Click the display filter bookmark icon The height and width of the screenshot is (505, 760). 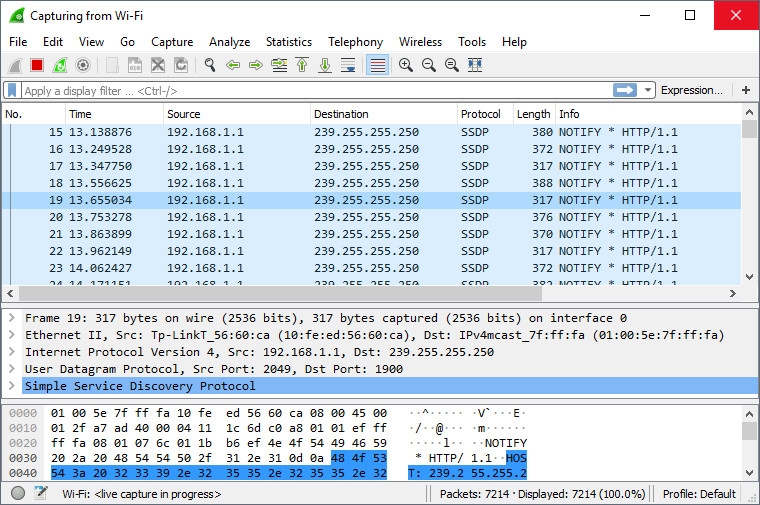tap(13, 90)
